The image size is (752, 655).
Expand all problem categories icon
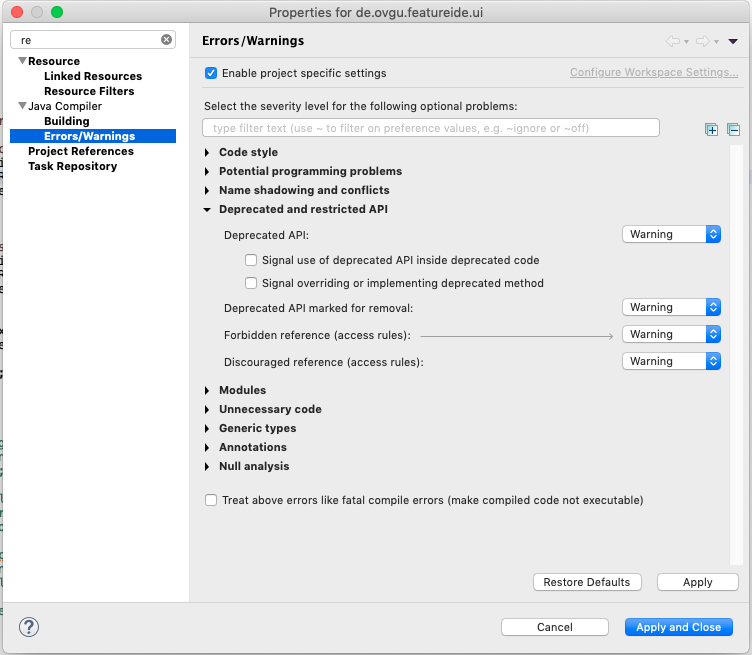pyautogui.click(x=711, y=129)
